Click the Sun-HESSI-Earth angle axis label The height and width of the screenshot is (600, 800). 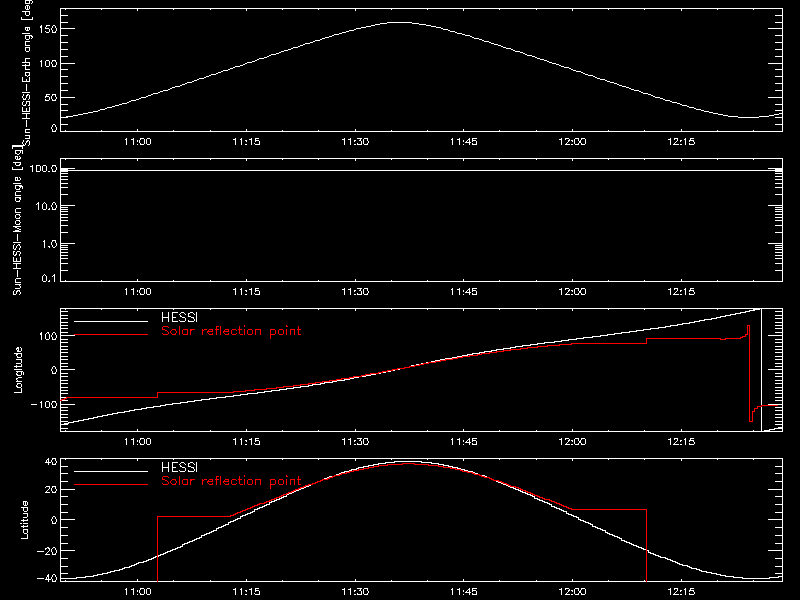pyautogui.click(x=27, y=71)
